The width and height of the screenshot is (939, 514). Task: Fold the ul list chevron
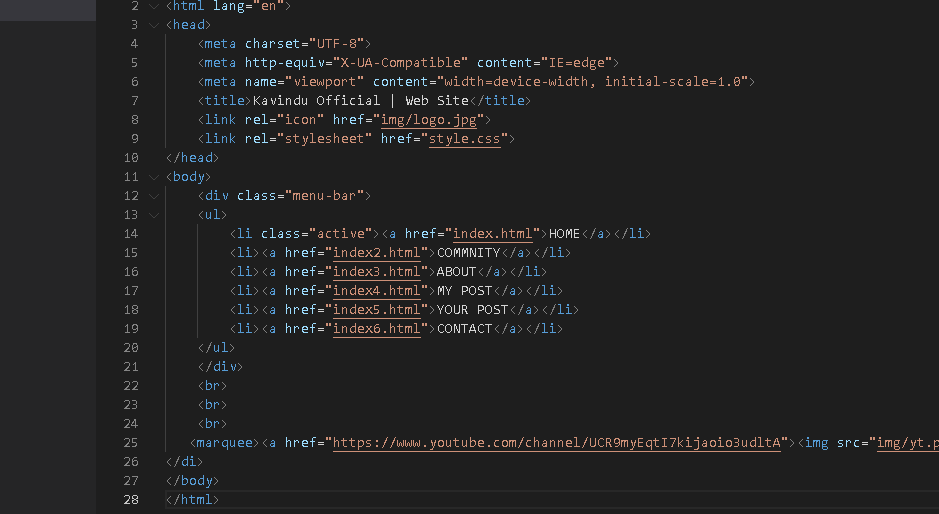click(x=153, y=215)
